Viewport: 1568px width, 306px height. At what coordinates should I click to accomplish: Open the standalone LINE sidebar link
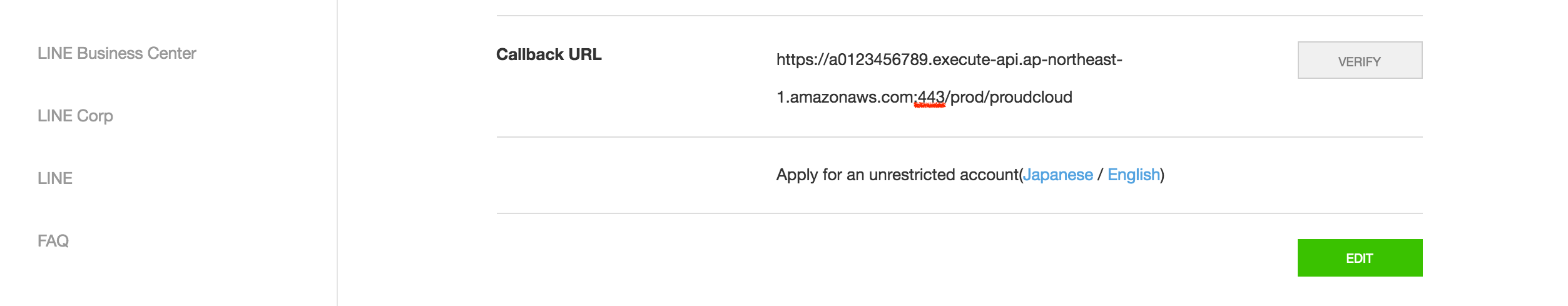[55, 178]
